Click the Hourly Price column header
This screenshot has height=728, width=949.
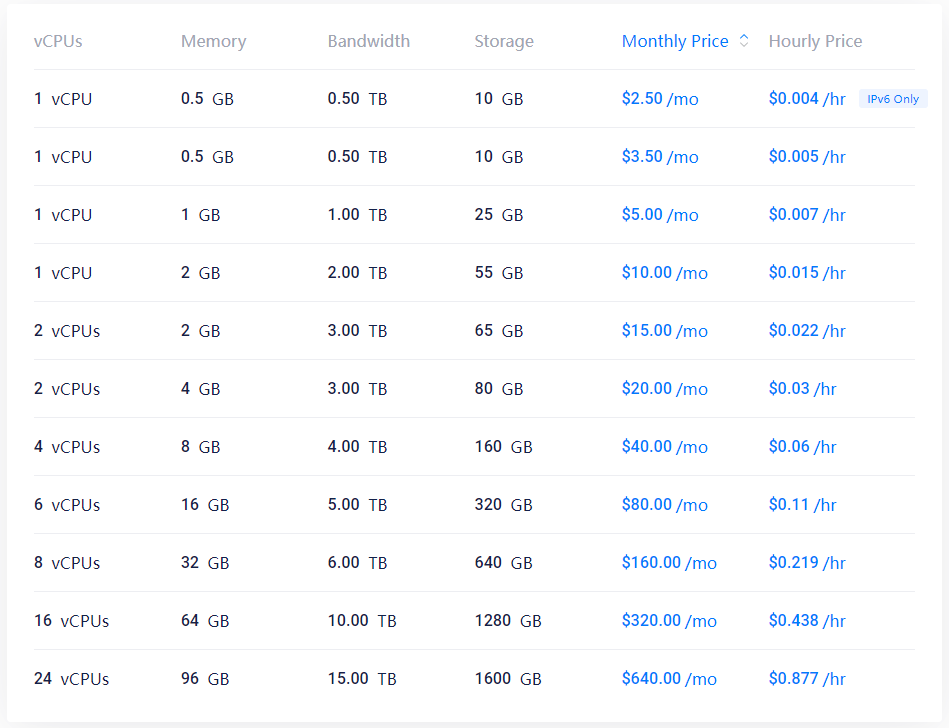815,41
